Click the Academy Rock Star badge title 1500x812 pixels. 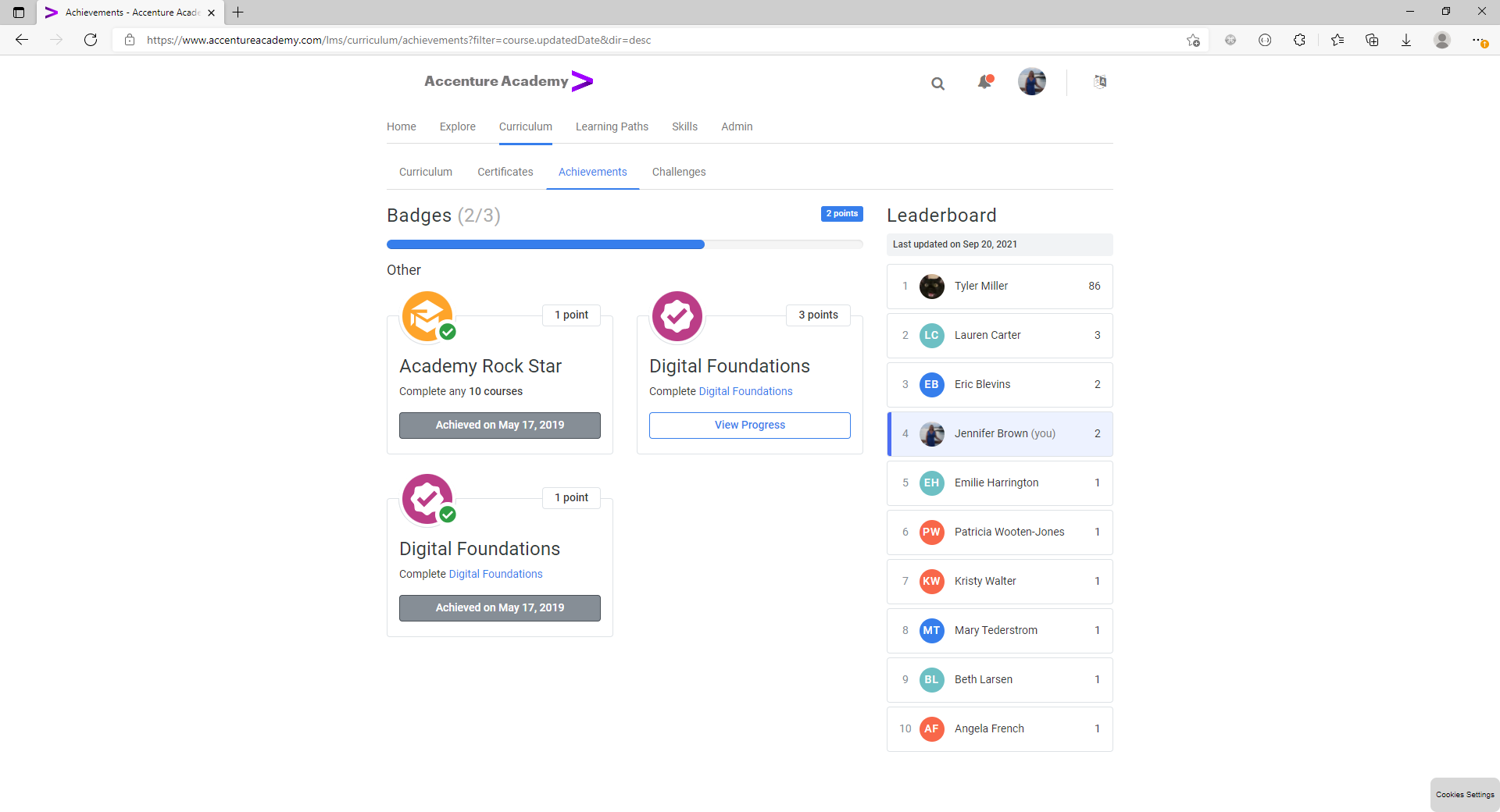coord(480,366)
